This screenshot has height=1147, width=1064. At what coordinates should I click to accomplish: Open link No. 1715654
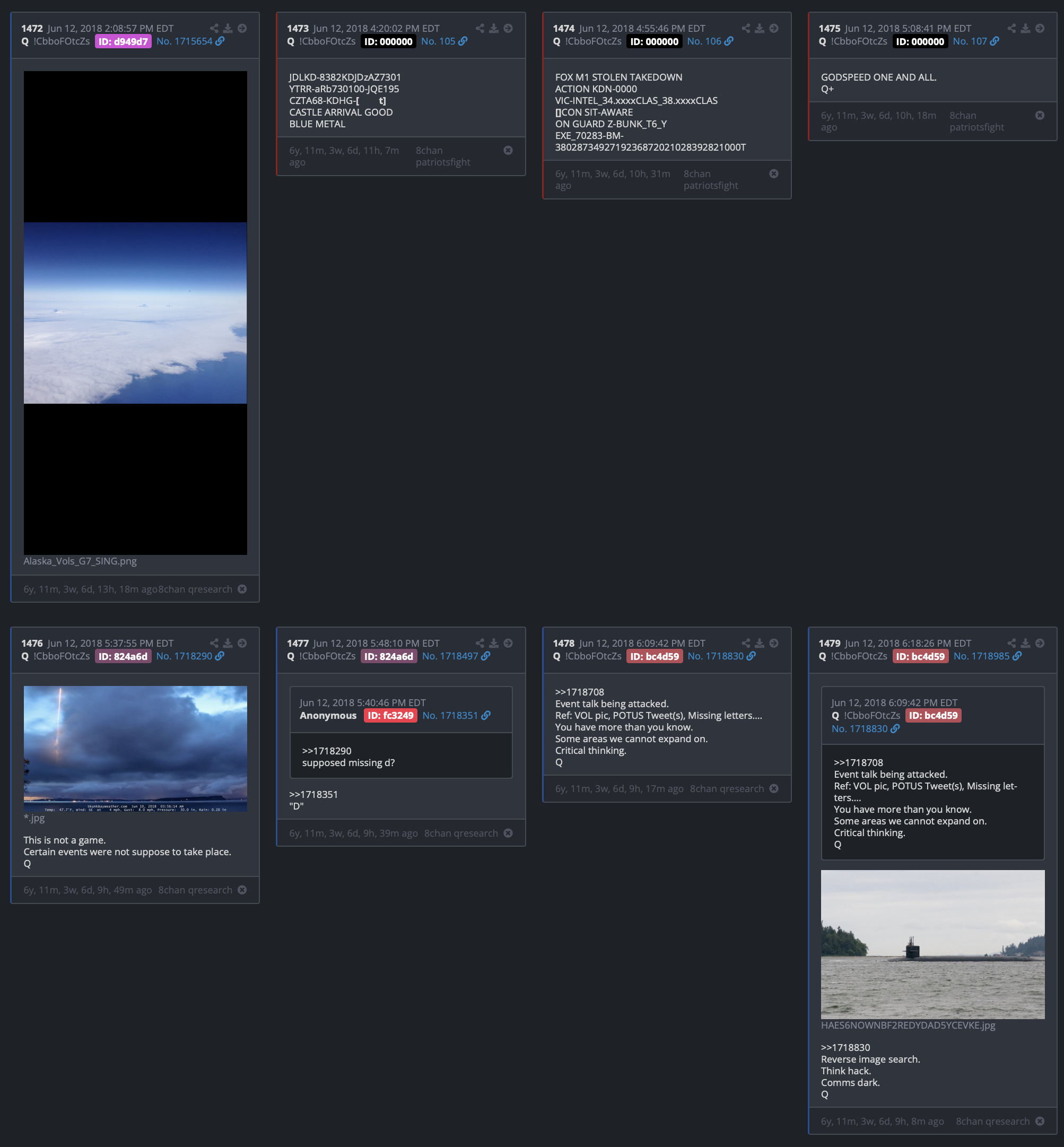pos(190,41)
